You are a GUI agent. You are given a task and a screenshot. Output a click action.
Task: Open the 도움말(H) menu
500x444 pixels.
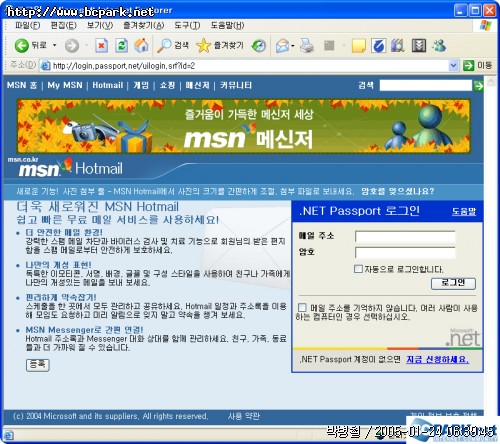pyautogui.click(x=227, y=25)
